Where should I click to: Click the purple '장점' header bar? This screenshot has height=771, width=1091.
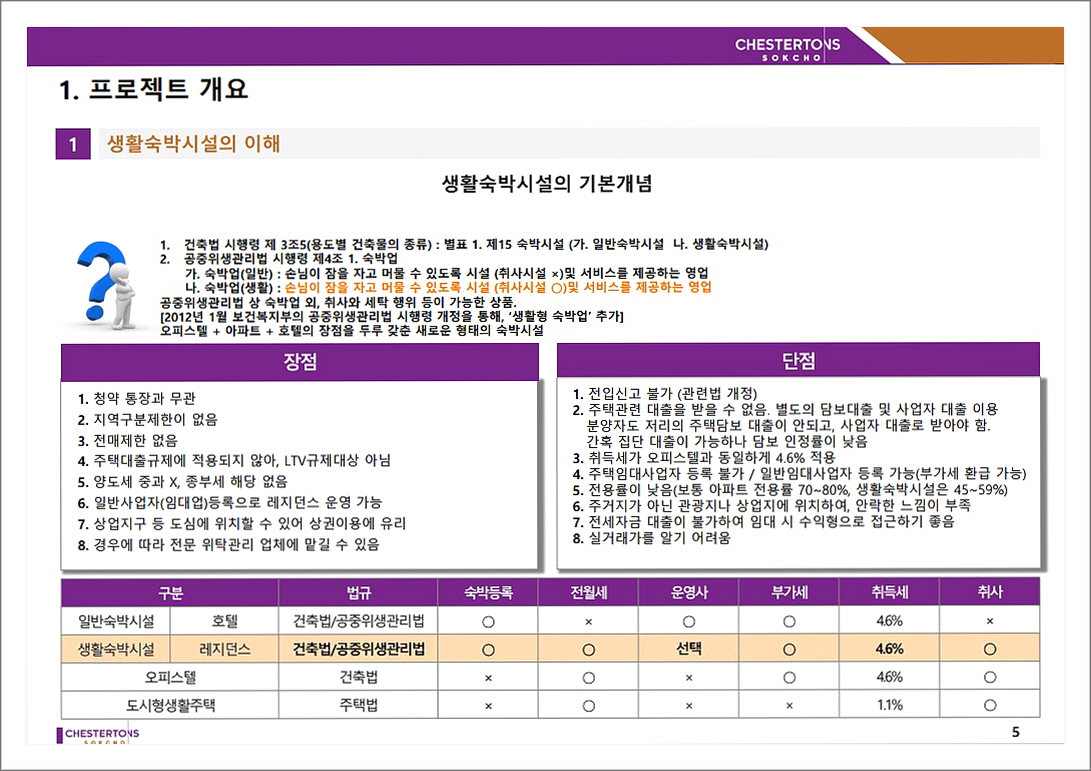click(300, 362)
